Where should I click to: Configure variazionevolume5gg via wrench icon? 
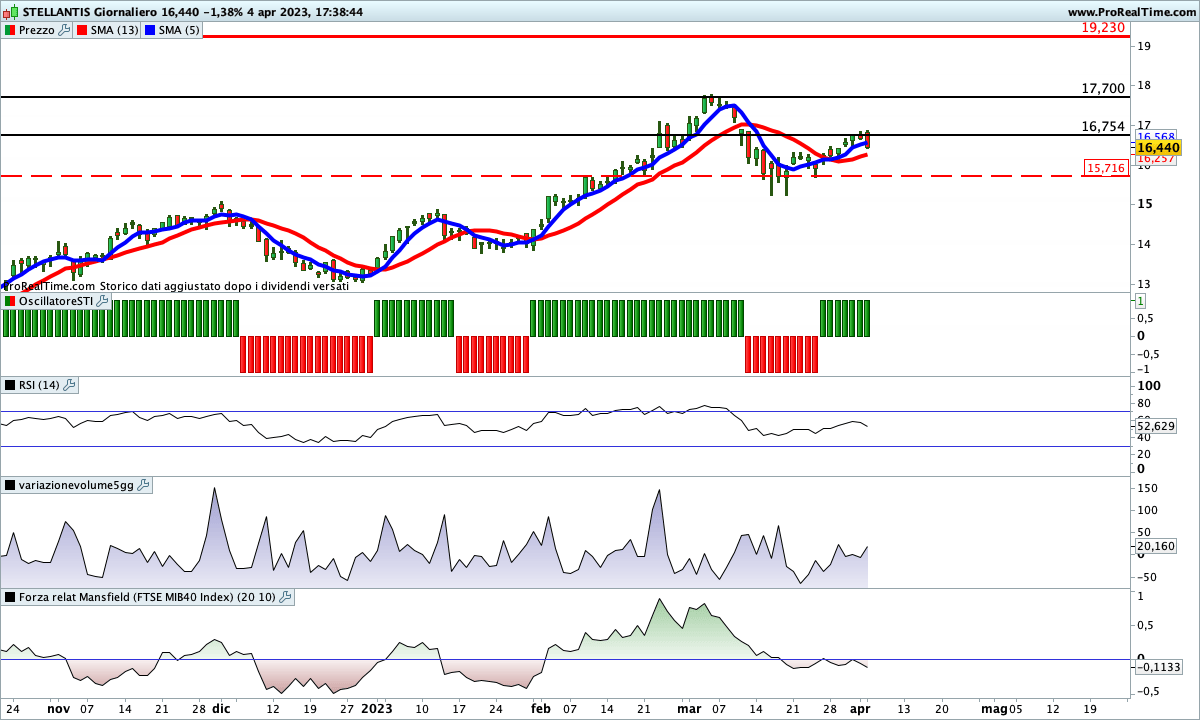(143, 485)
